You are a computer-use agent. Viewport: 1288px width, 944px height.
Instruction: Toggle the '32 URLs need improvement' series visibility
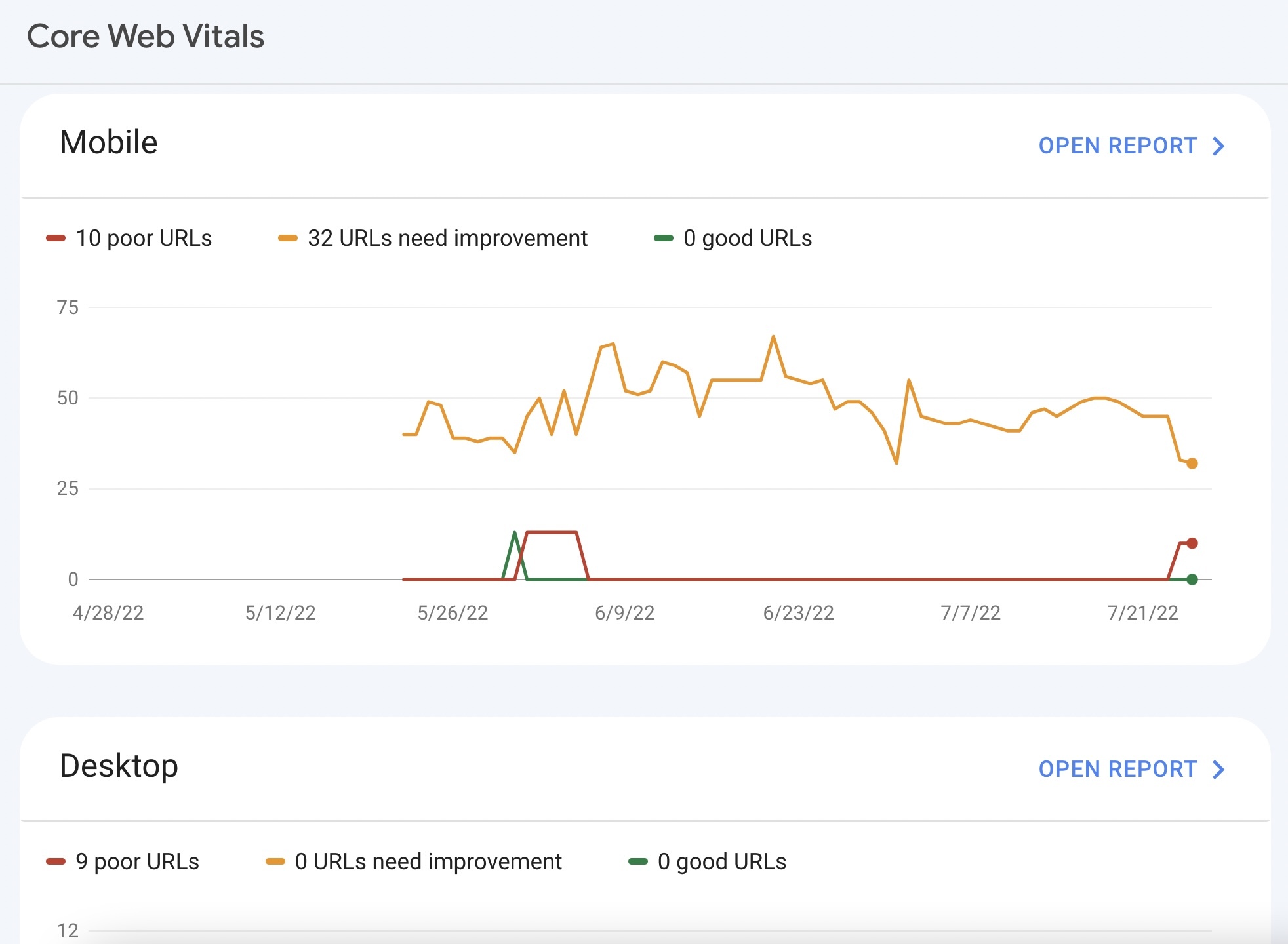[x=447, y=238]
